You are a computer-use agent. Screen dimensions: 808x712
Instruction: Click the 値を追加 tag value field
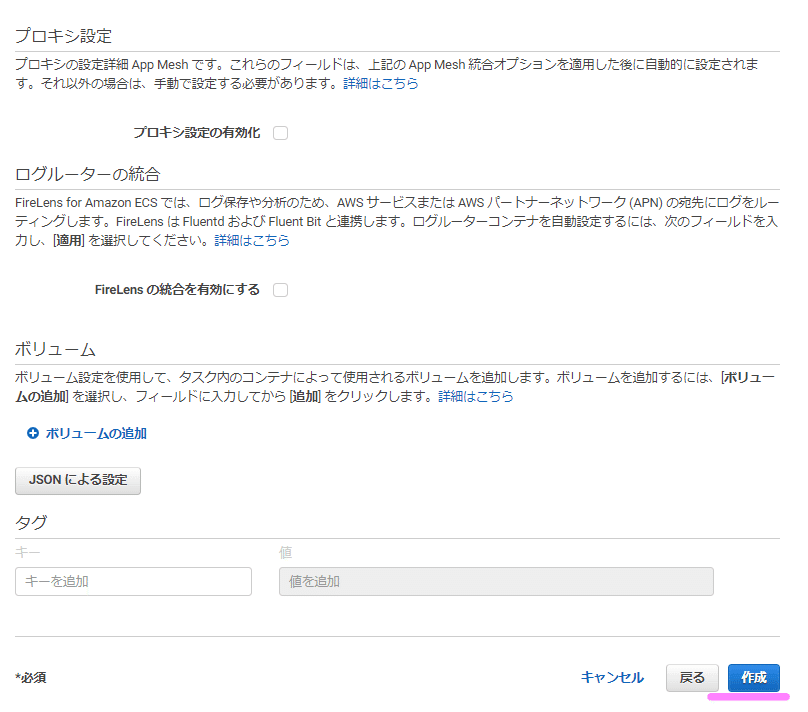pyautogui.click(x=496, y=582)
